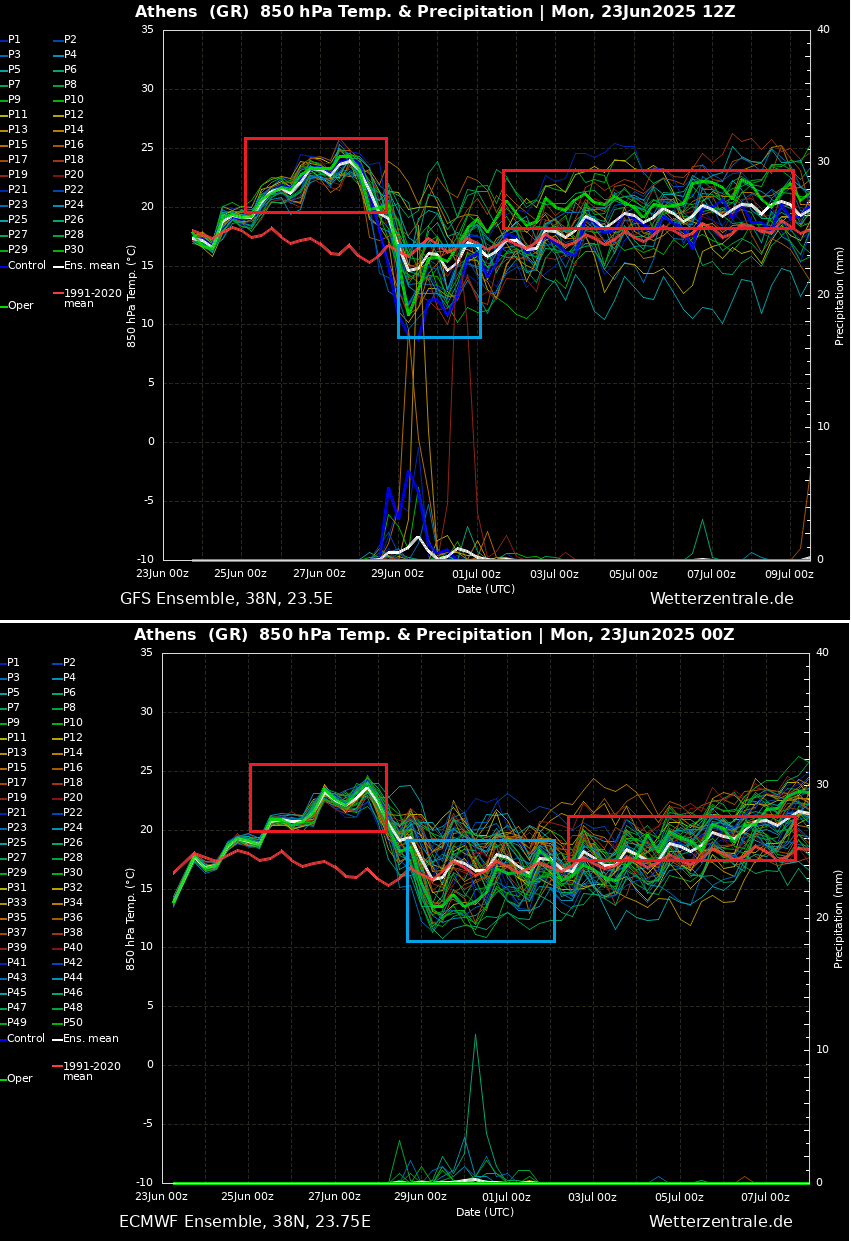
Task: Choose the P41 legend label
Action: (18, 963)
